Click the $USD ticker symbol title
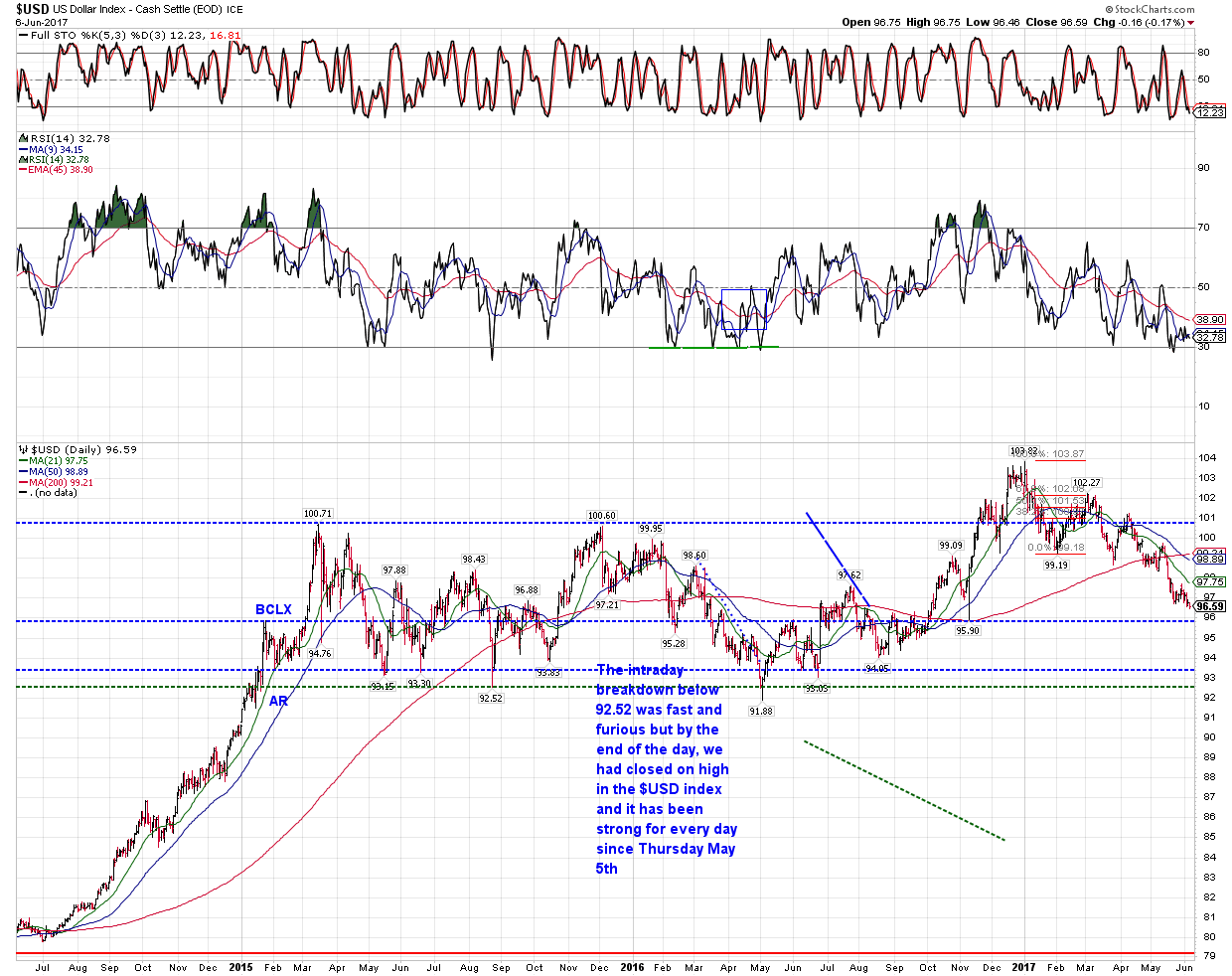This screenshot has height=976, width=1232. point(34,9)
